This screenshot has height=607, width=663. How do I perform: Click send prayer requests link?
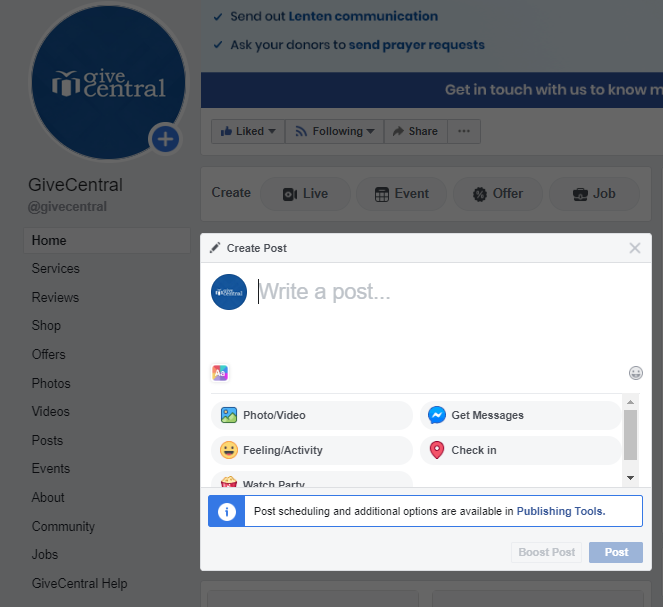(x=416, y=45)
